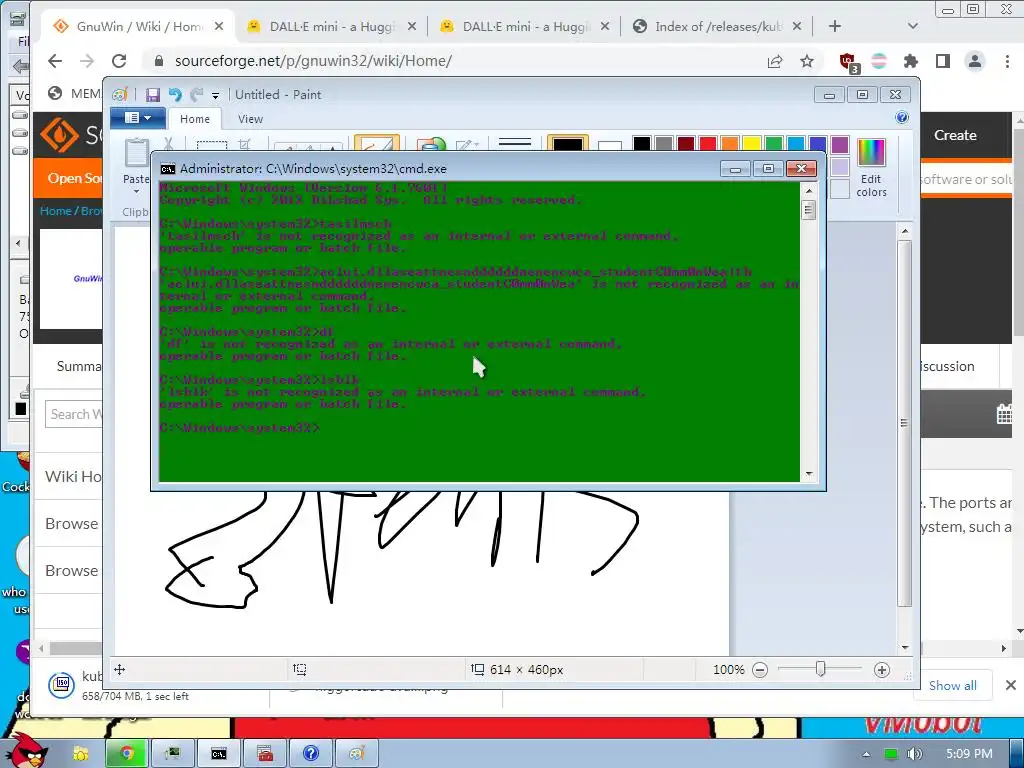Go back in Chrome
This screenshot has width=1024, height=768.
pos(55,61)
